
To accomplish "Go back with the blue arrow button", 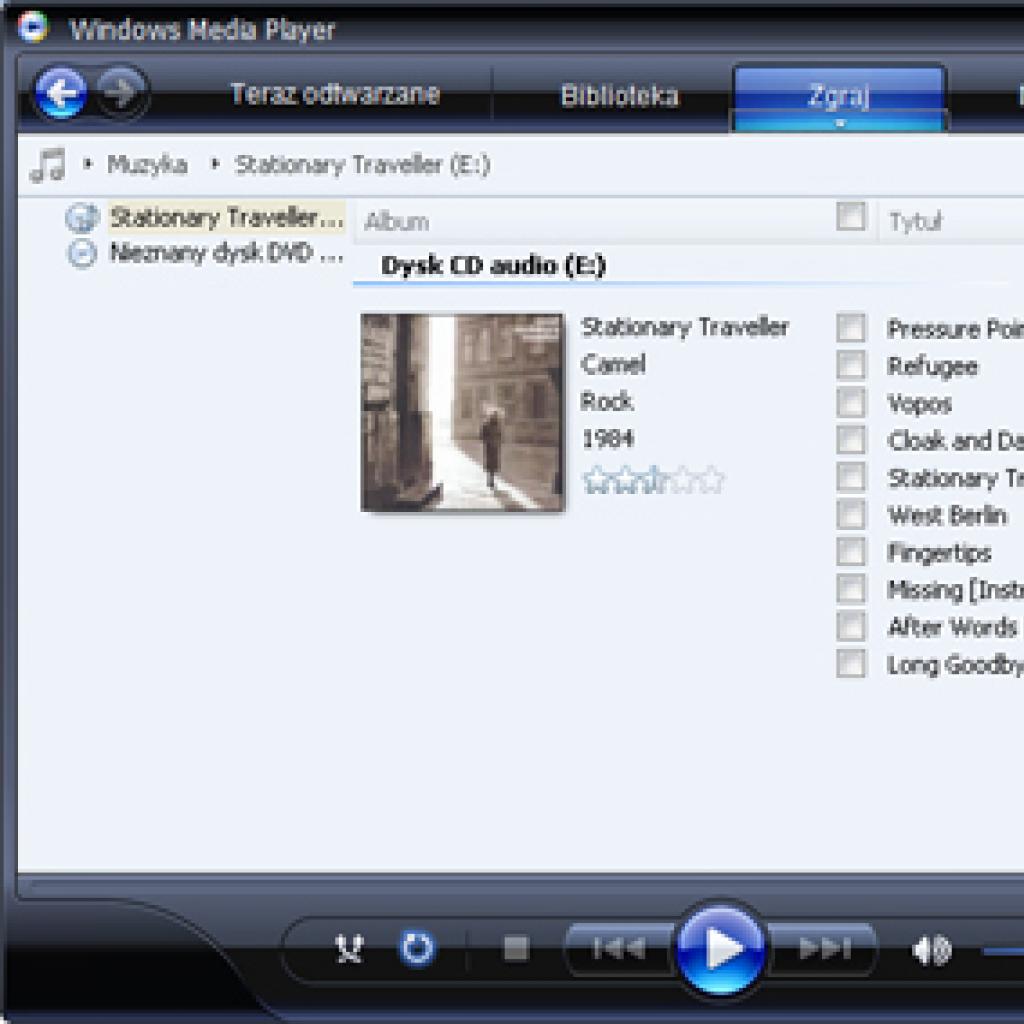I will pos(61,93).
